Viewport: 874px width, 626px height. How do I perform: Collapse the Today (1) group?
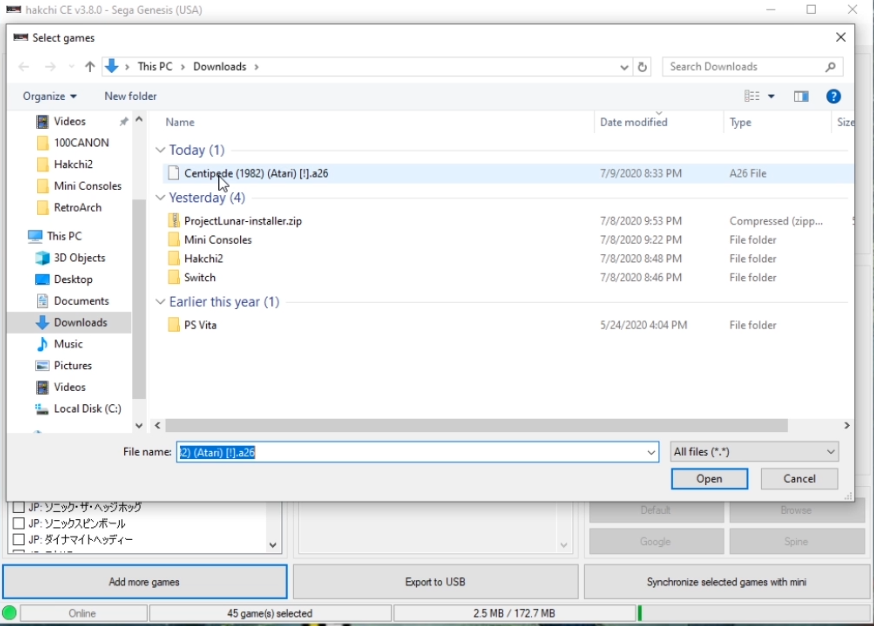tap(161, 150)
